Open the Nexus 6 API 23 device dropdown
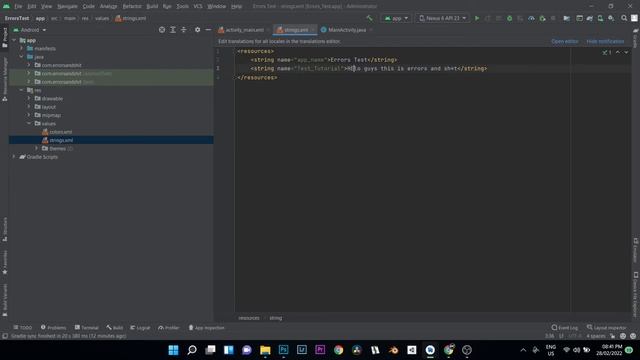 coord(442,18)
